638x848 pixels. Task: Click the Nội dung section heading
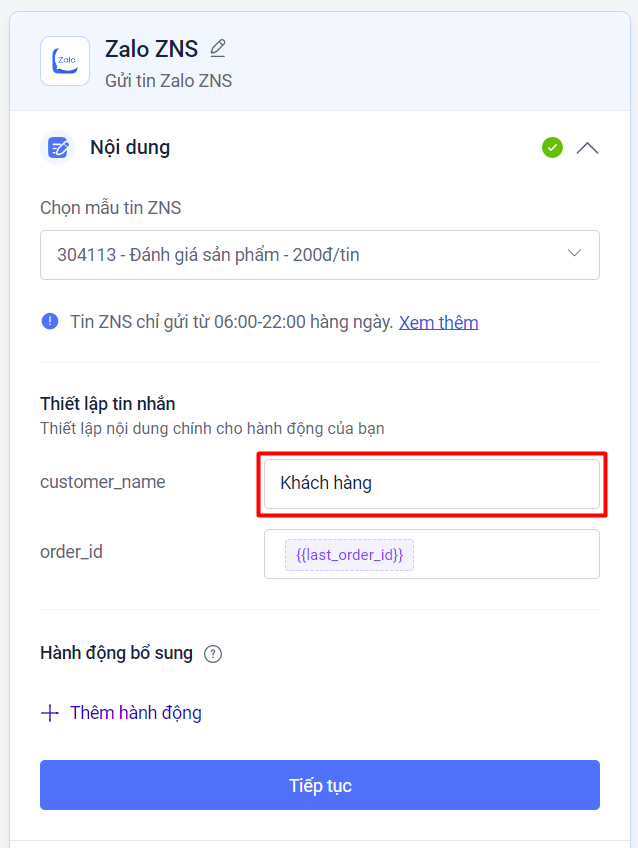tap(130, 148)
